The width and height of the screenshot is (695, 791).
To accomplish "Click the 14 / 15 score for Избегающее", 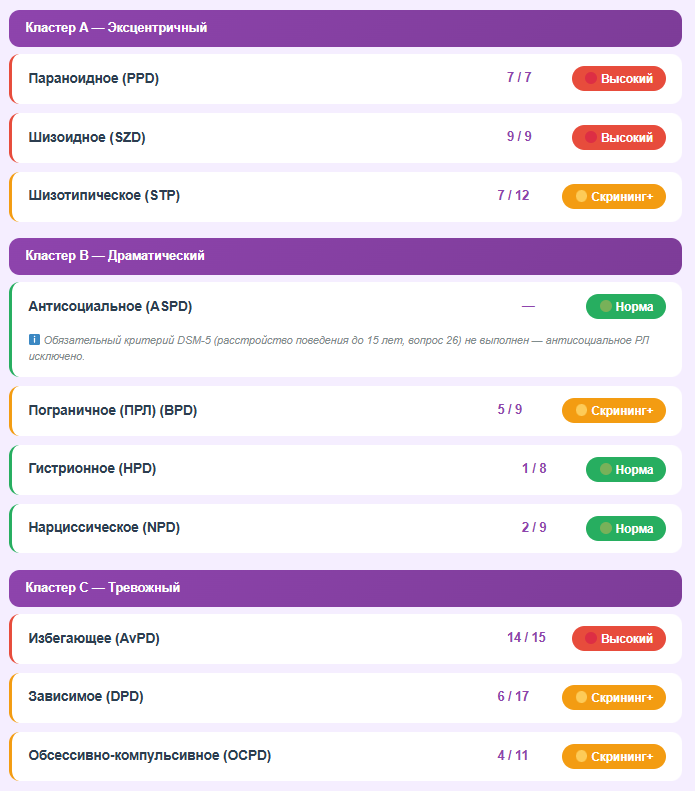I will click(527, 637).
